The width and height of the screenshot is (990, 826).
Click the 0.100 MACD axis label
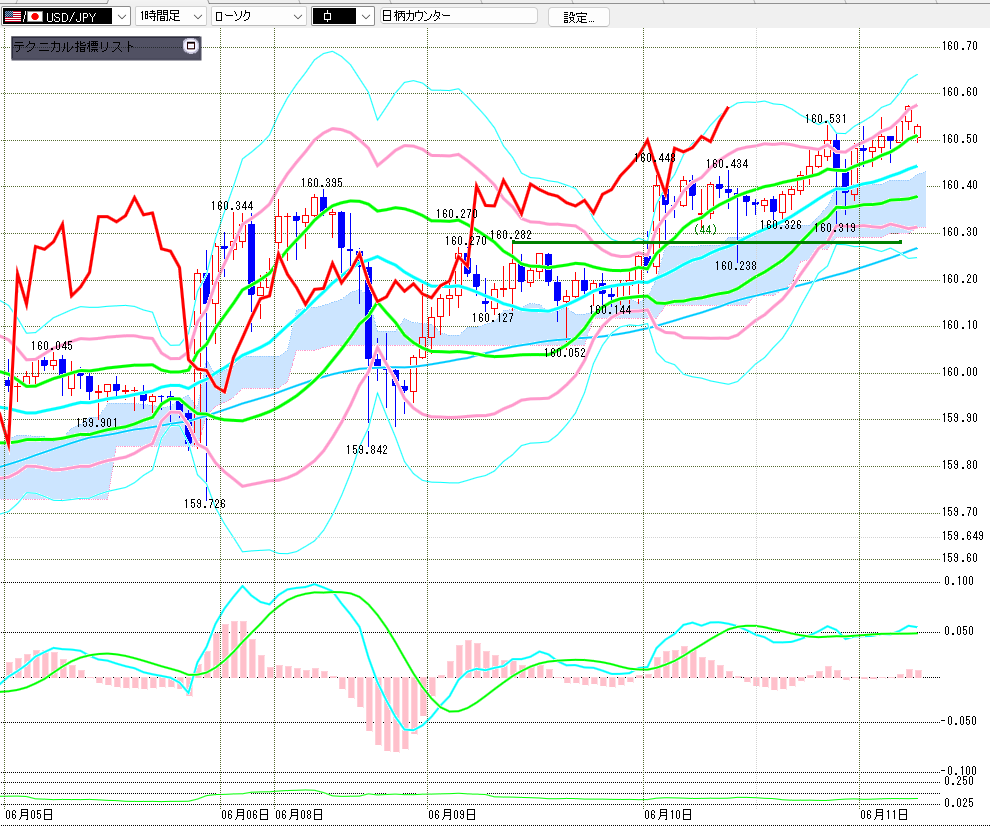point(959,581)
